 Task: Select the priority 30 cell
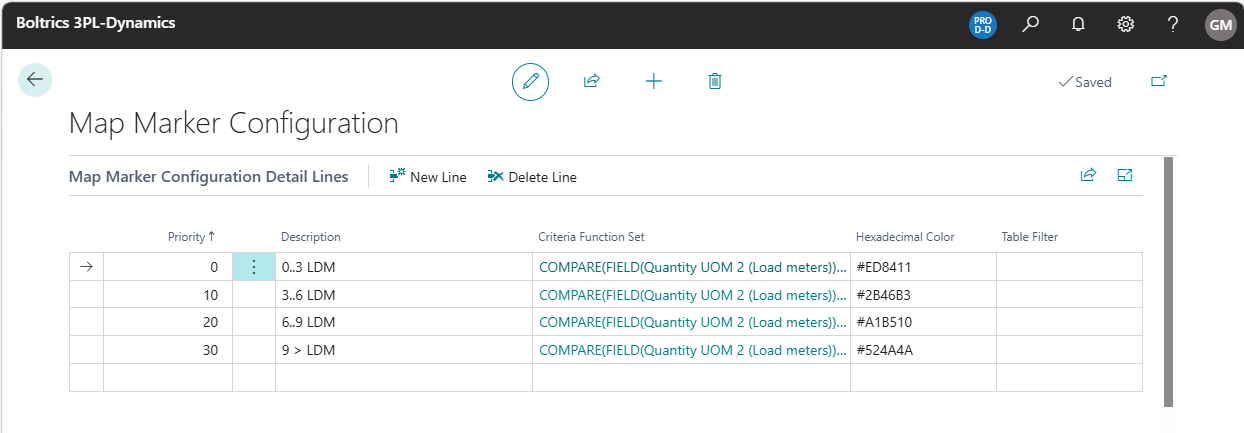(168, 350)
